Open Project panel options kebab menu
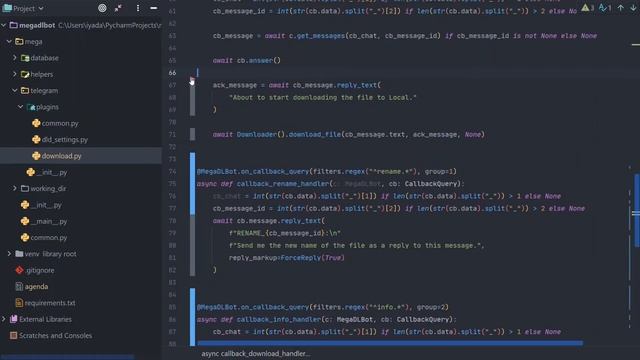Viewport: 640px width, 360px height. pos(138,8)
